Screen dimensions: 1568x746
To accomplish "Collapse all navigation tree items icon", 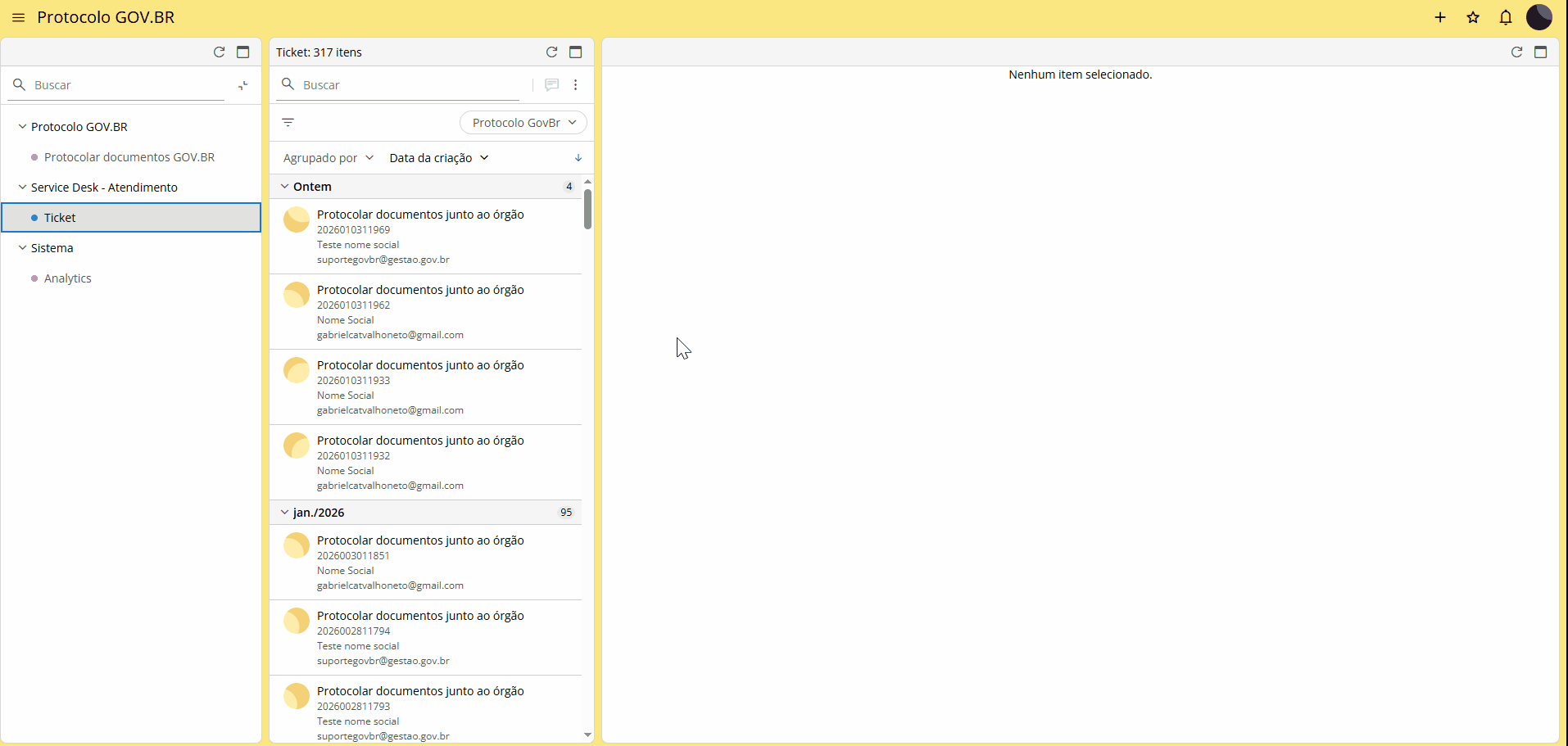I will coord(242,85).
